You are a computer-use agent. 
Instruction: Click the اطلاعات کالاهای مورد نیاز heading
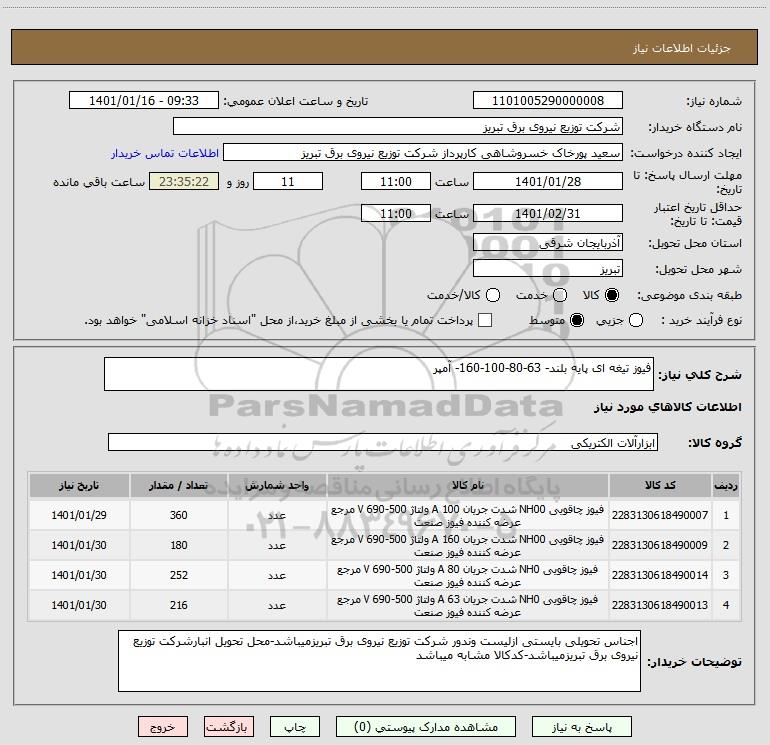click(x=667, y=407)
